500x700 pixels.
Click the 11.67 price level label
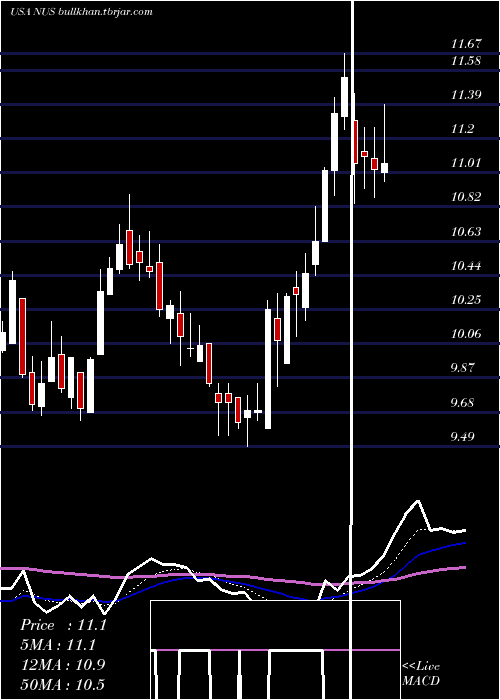466,44
